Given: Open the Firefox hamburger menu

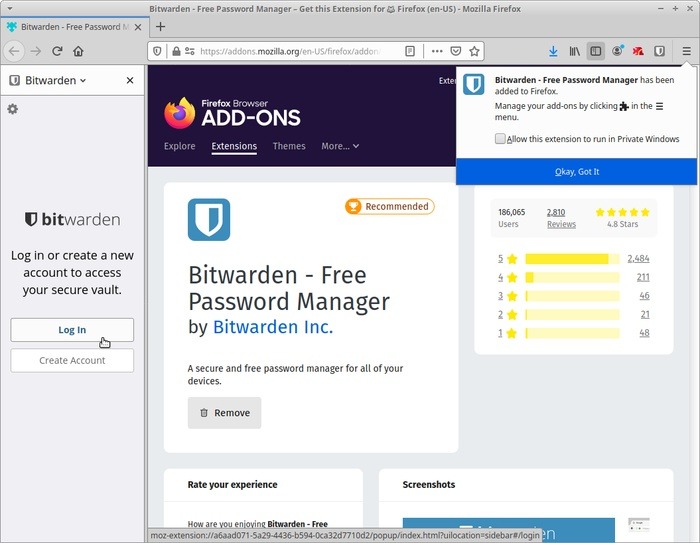Looking at the screenshot, I should [x=686, y=51].
